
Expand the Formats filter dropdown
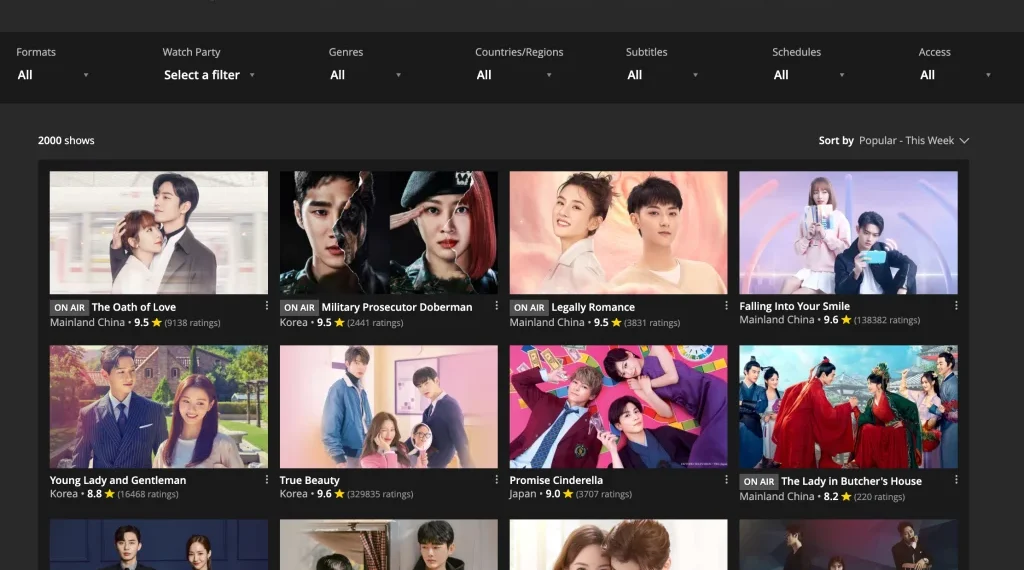click(x=53, y=75)
